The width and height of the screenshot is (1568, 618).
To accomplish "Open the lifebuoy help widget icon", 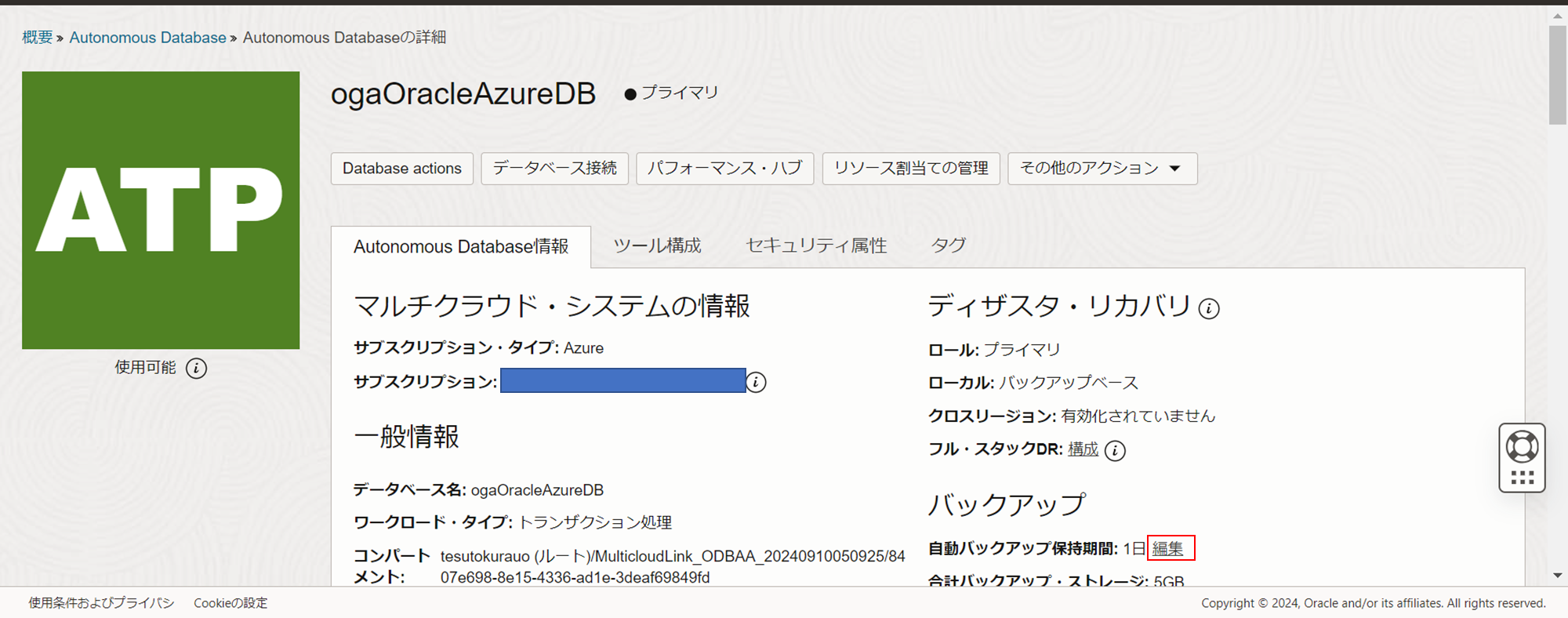I will click(1522, 447).
